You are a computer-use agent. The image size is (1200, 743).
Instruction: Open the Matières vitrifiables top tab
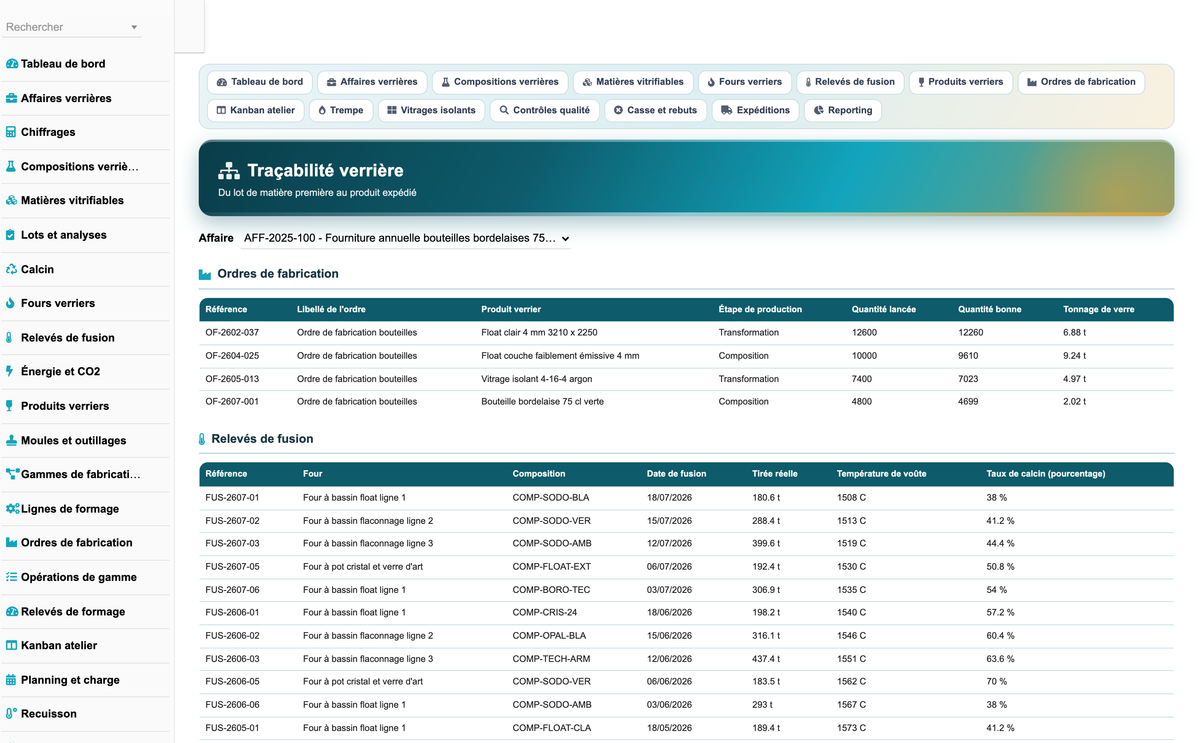click(x=634, y=82)
